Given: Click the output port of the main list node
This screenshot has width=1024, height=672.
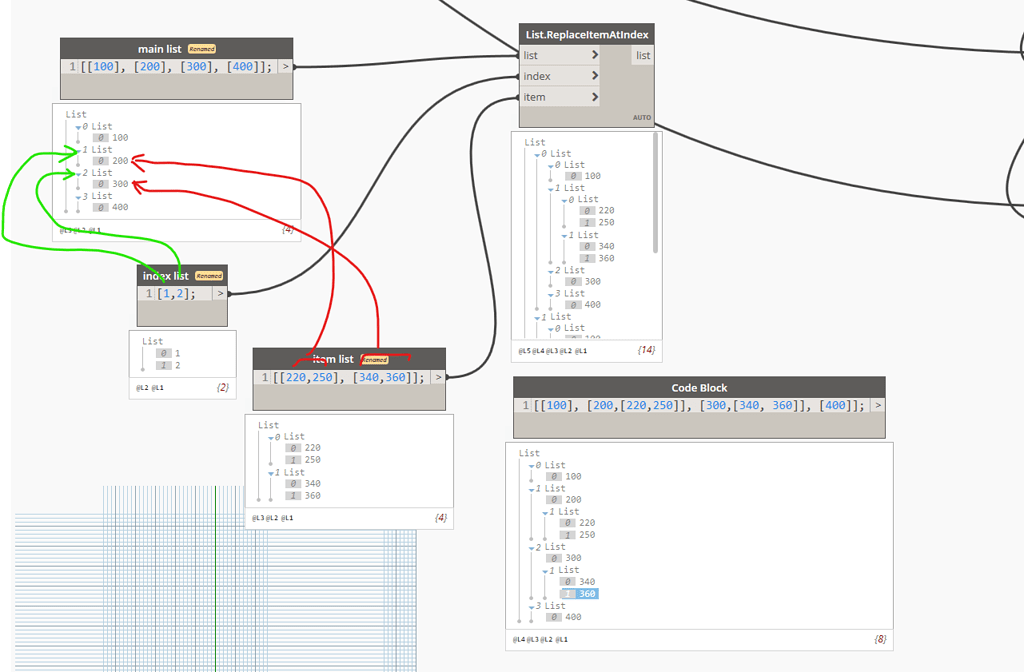Looking at the screenshot, I should (x=284, y=66).
